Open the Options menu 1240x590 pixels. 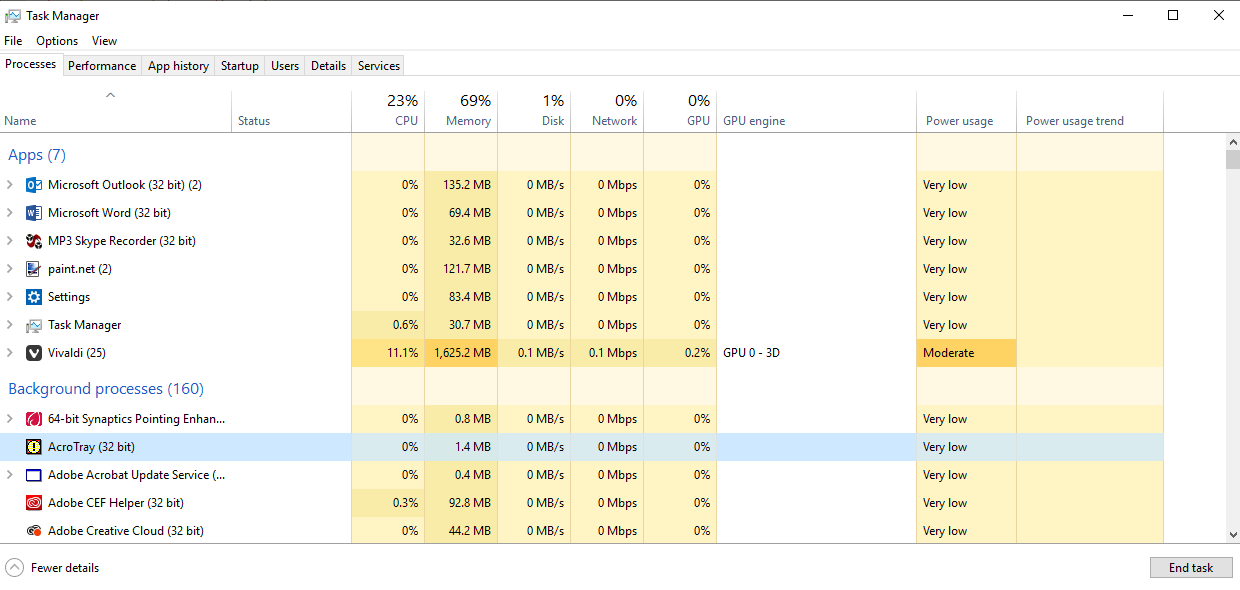[57, 41]
